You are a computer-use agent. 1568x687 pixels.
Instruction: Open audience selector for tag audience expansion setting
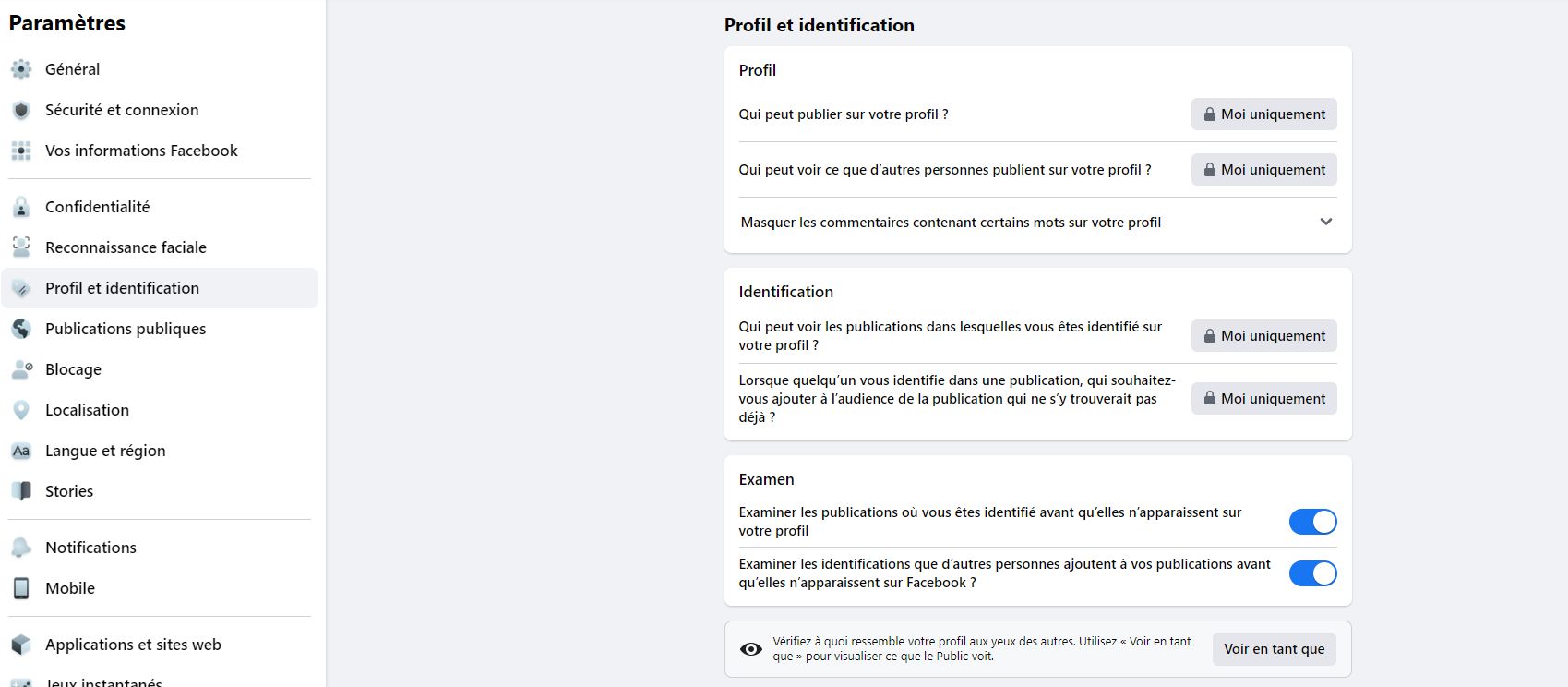[1263, 399]
